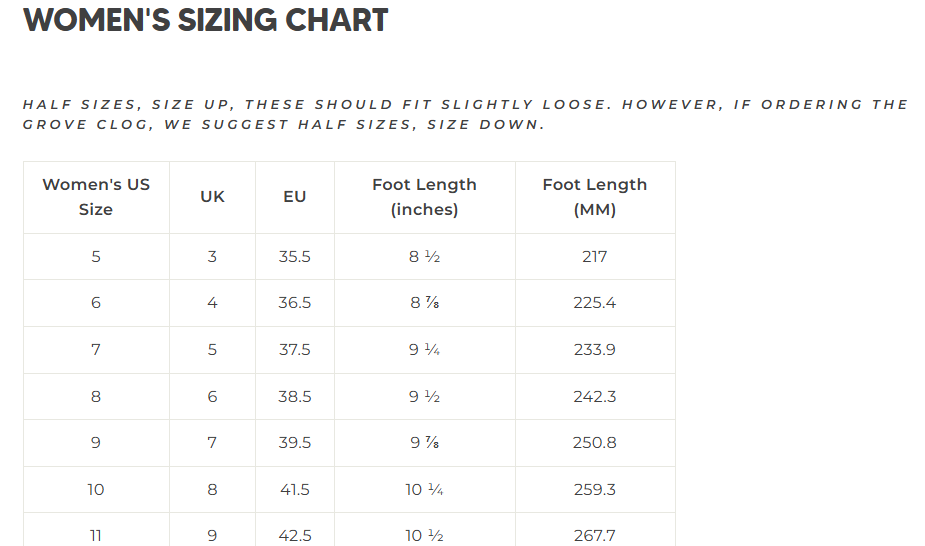Screen dimensions: 925x546
Task: Click the 242.3 millimeter cell
Action: (x=594, y=397)
